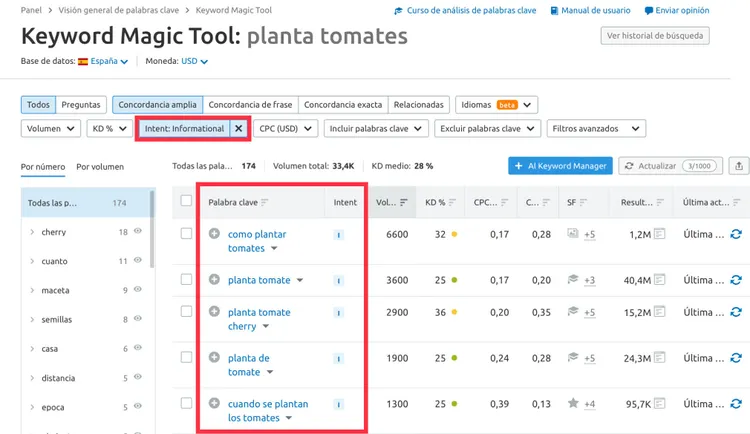Expand the distancia keyword group
The image size is (750, 434).
(x=32, y=378)
